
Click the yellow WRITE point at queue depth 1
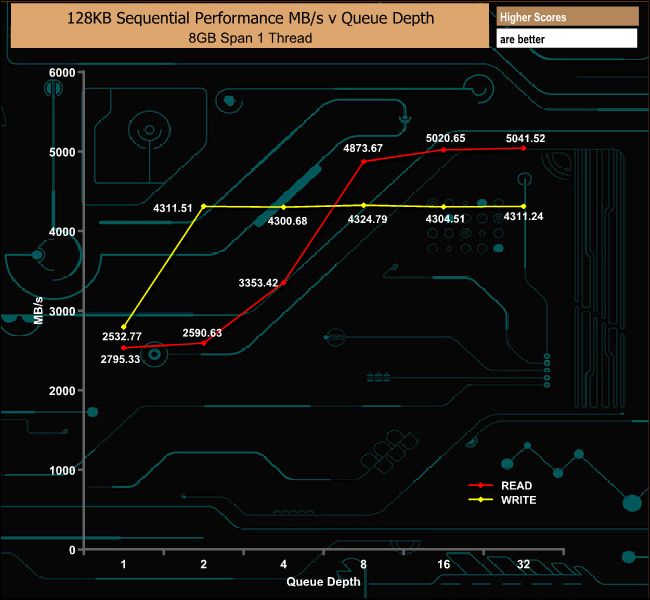click(124, 327)
